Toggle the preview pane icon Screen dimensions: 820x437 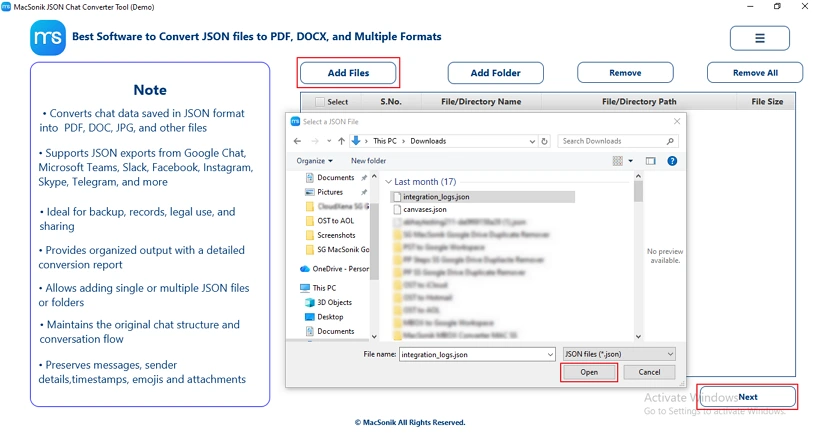pyautogui.click(x=651, y=161)
